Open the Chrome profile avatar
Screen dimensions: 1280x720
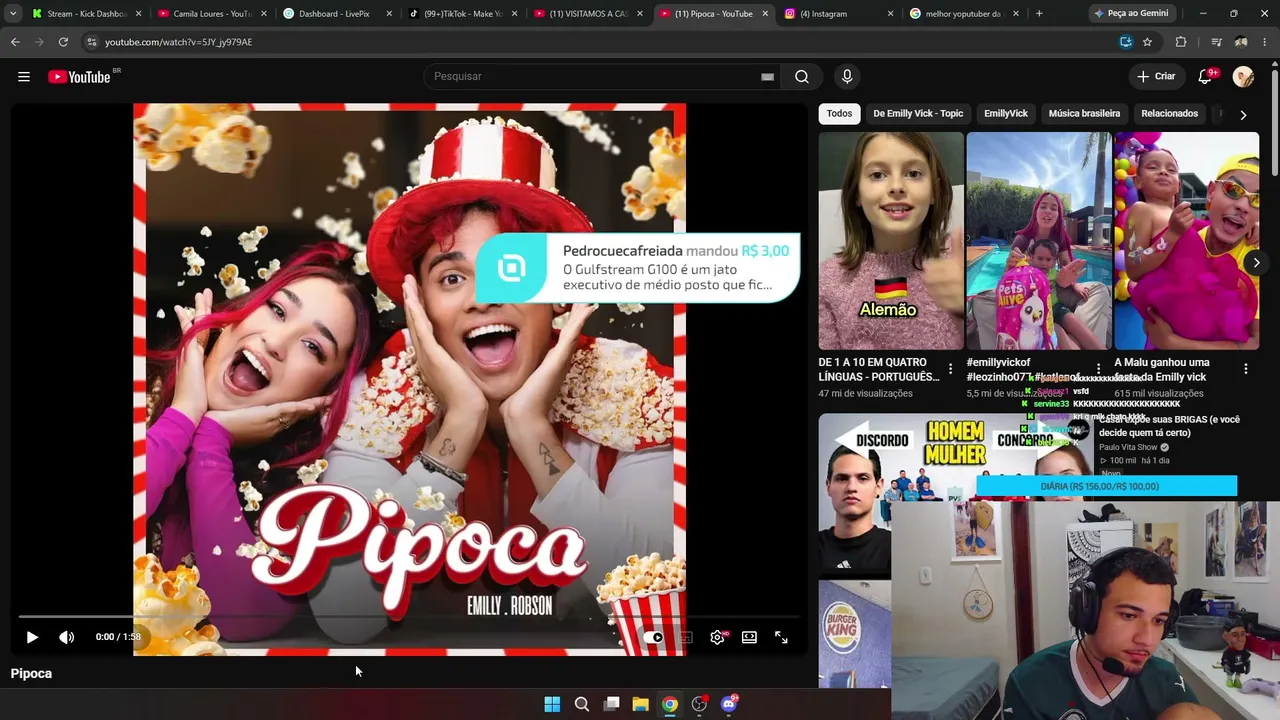pyautogui.click(x=1241, y=42)
